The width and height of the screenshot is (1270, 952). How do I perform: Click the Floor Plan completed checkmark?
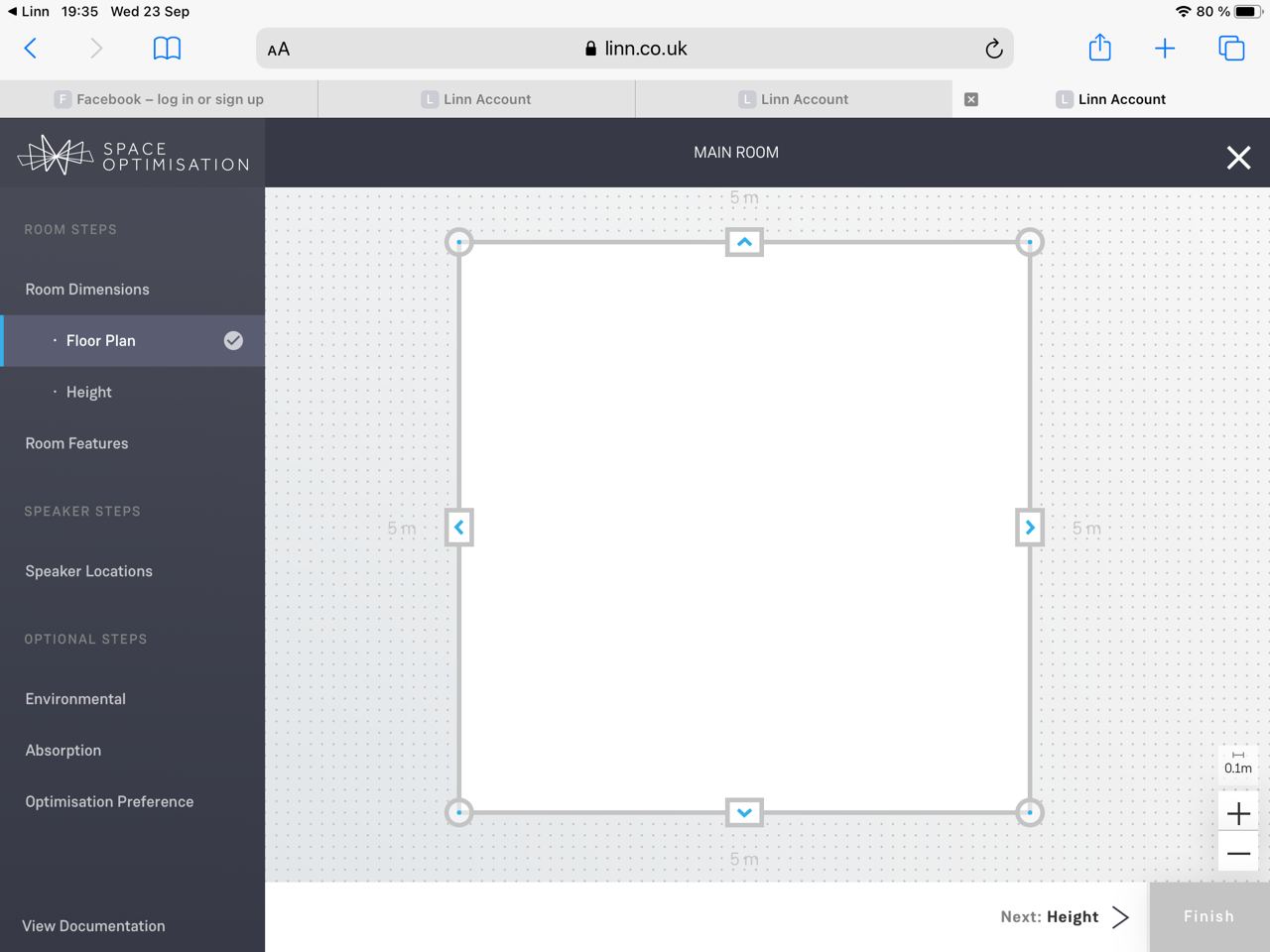tap(233, 340)
